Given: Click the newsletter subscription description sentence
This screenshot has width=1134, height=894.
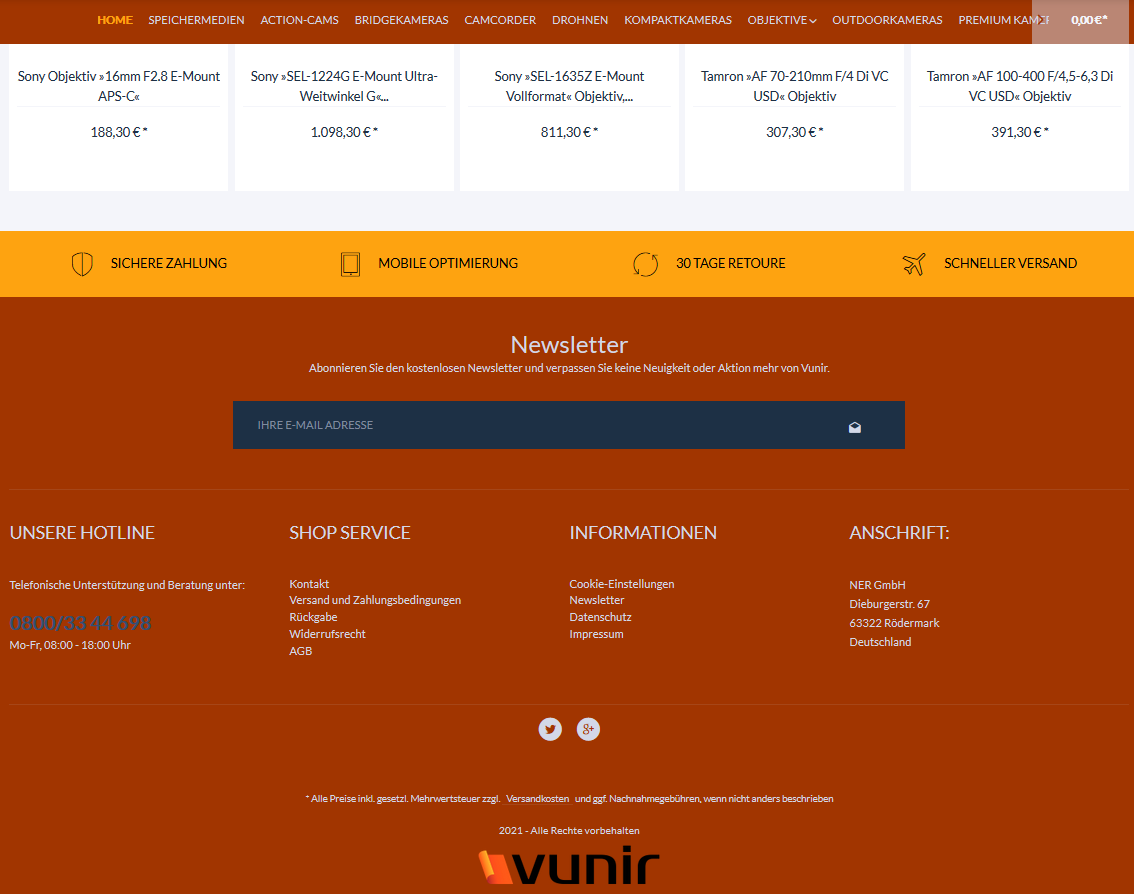Looking at the screenshot, I should (569, 368).
